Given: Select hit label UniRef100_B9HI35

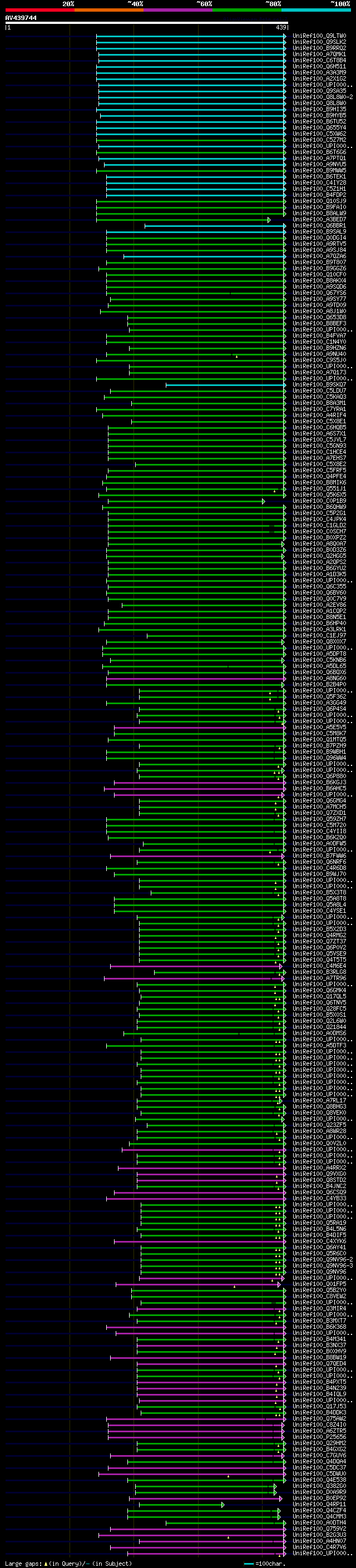Looking at the screenshot, I should click(319, 110).
